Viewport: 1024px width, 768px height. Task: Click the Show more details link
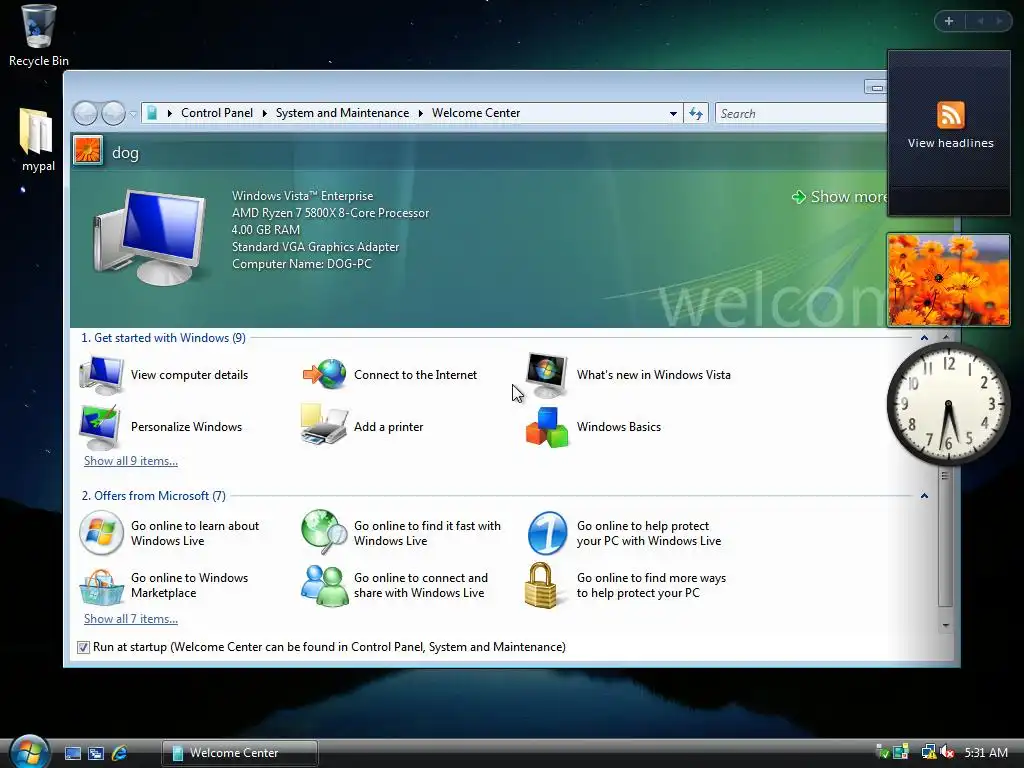840,197
